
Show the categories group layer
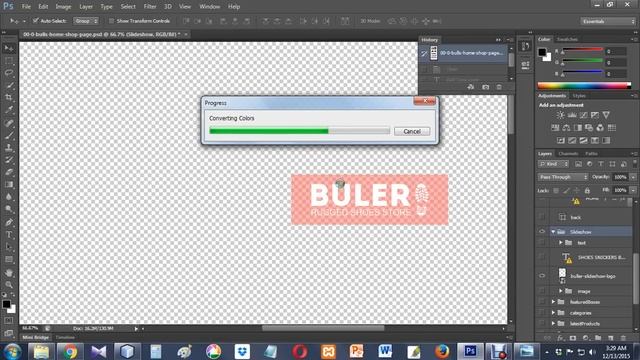pos(542,313)
